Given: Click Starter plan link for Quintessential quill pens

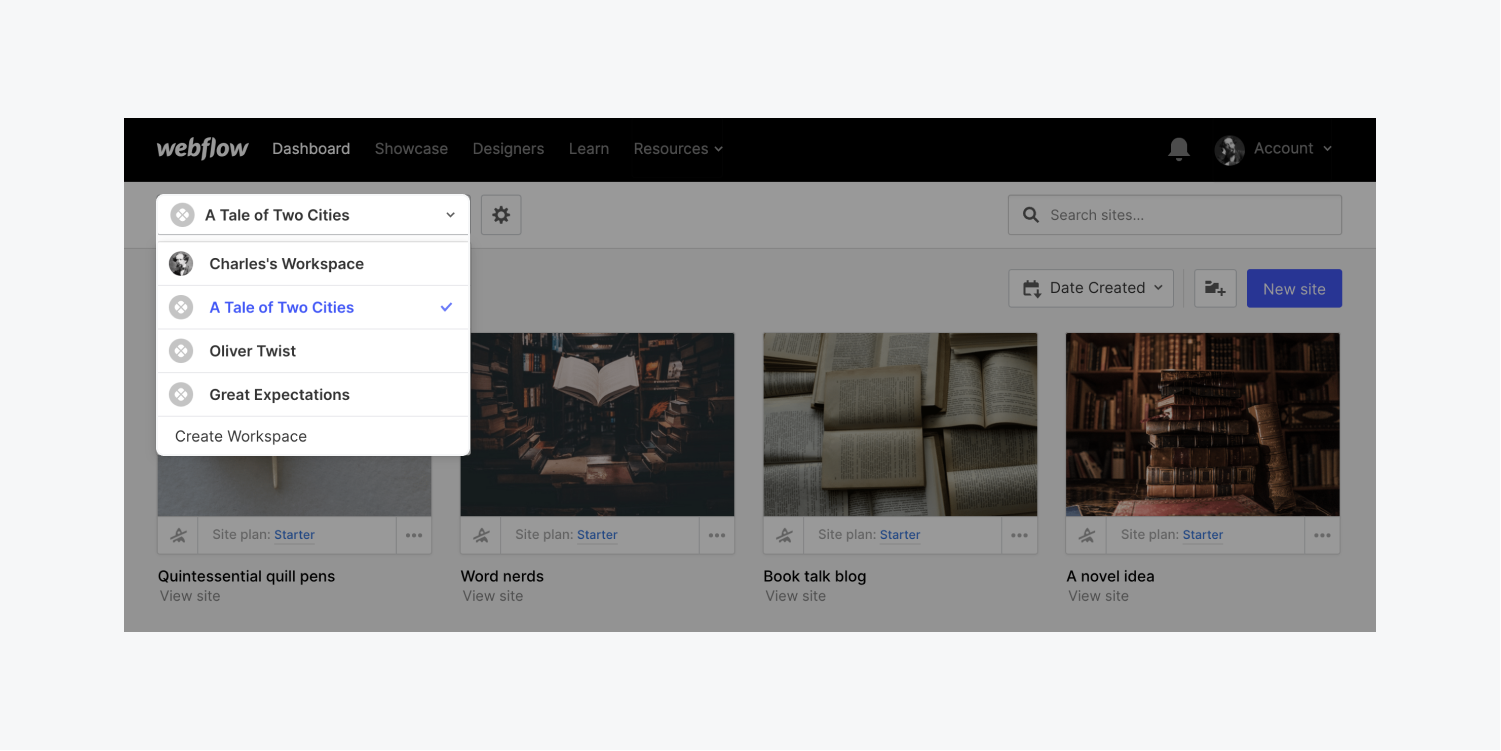Looking at the screenshot, I should click(294, 535).
